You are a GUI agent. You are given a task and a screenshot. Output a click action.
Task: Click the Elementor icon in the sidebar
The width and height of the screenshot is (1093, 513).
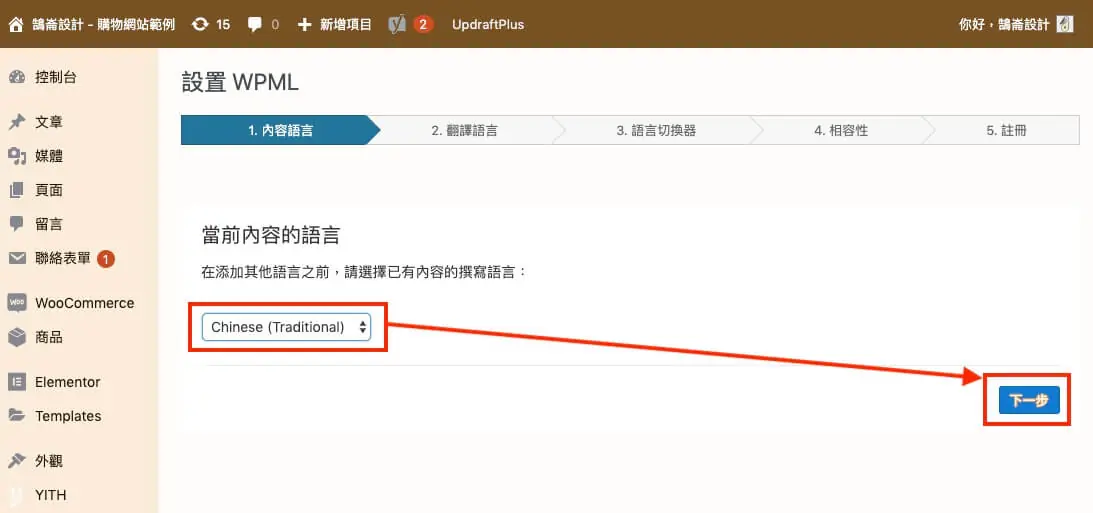click(17, 382)
